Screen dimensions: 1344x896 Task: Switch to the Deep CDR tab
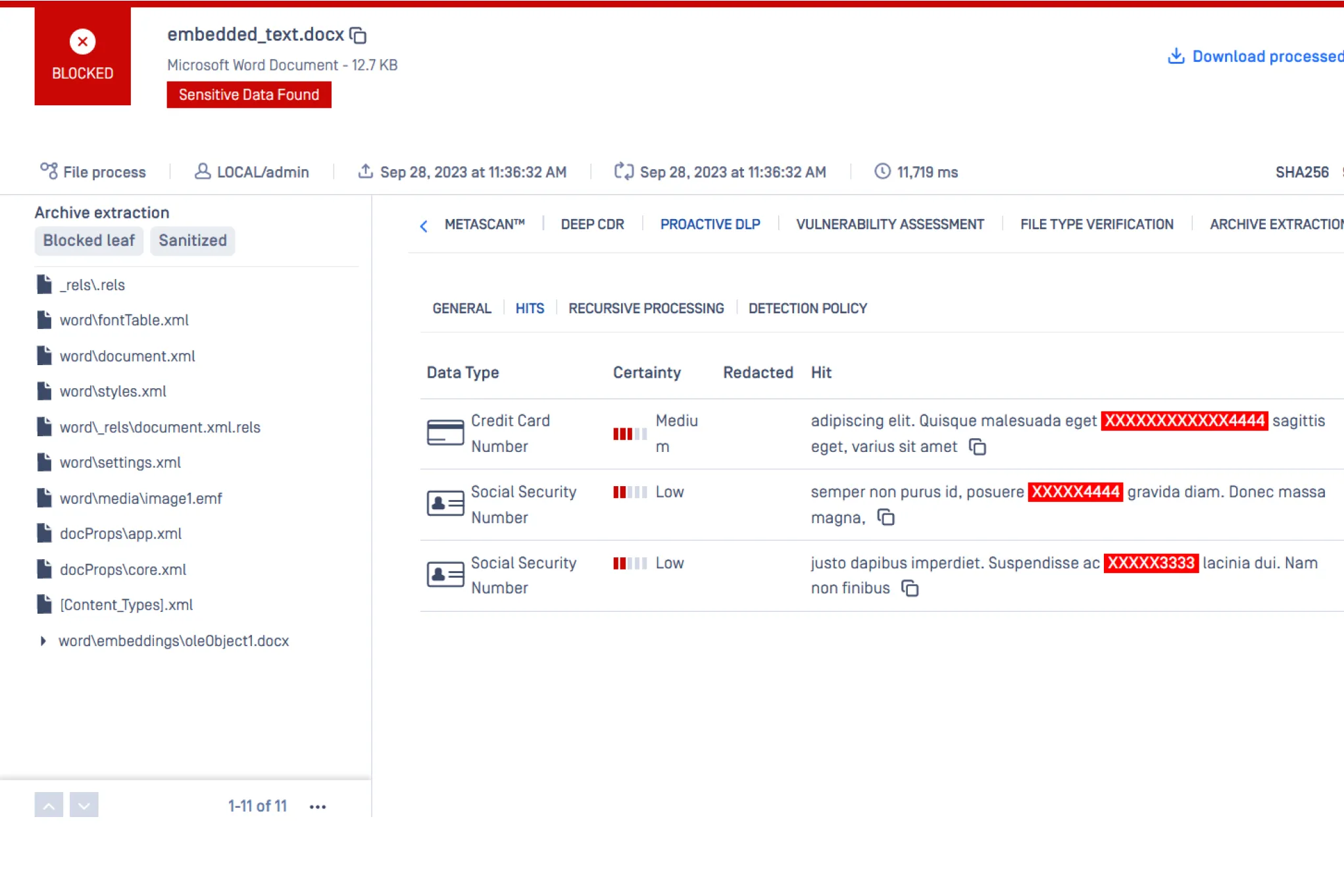coord(592,224)
